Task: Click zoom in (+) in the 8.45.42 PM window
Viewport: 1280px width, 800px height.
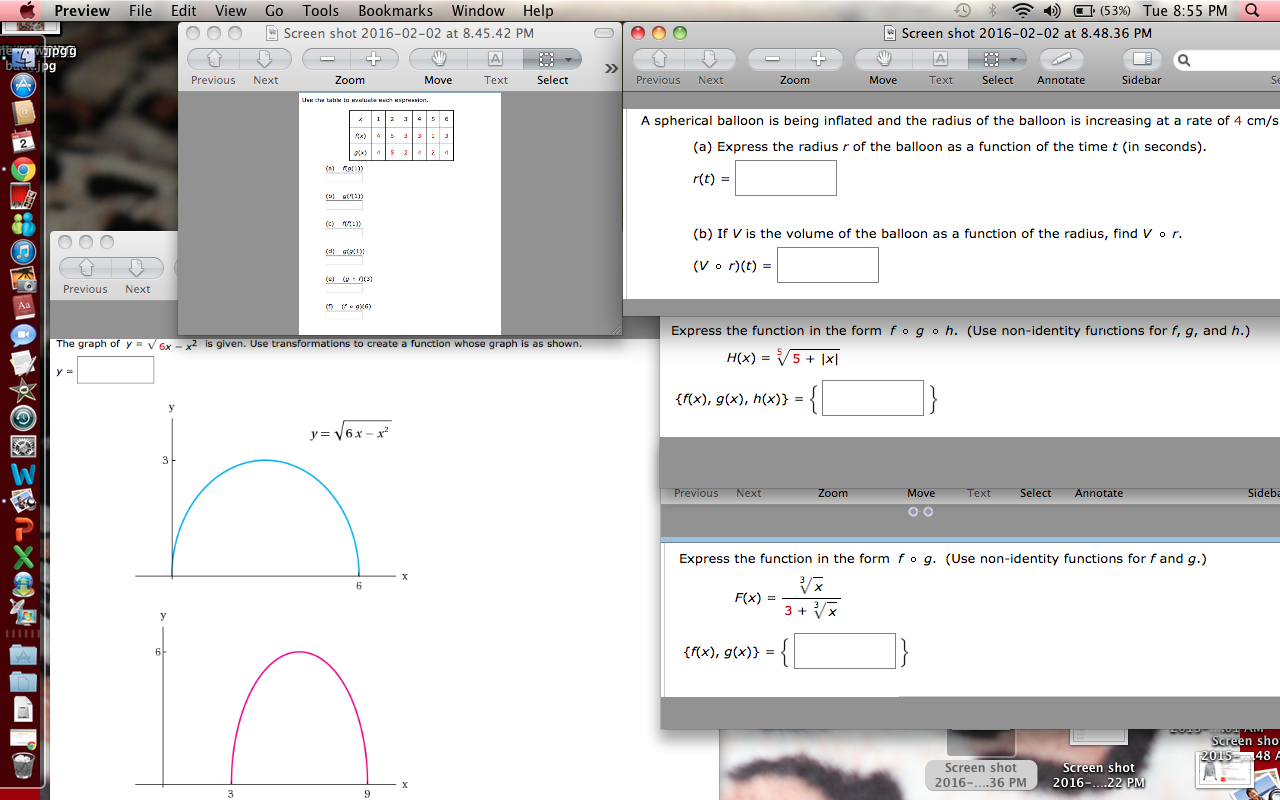Action: (x=373, y=59)
